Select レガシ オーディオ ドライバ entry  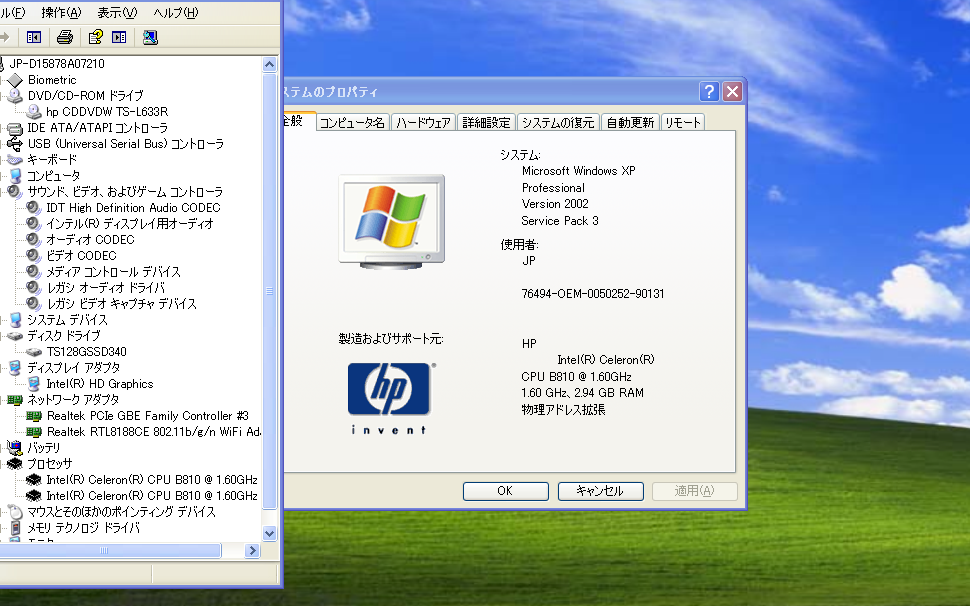(106, 288)
